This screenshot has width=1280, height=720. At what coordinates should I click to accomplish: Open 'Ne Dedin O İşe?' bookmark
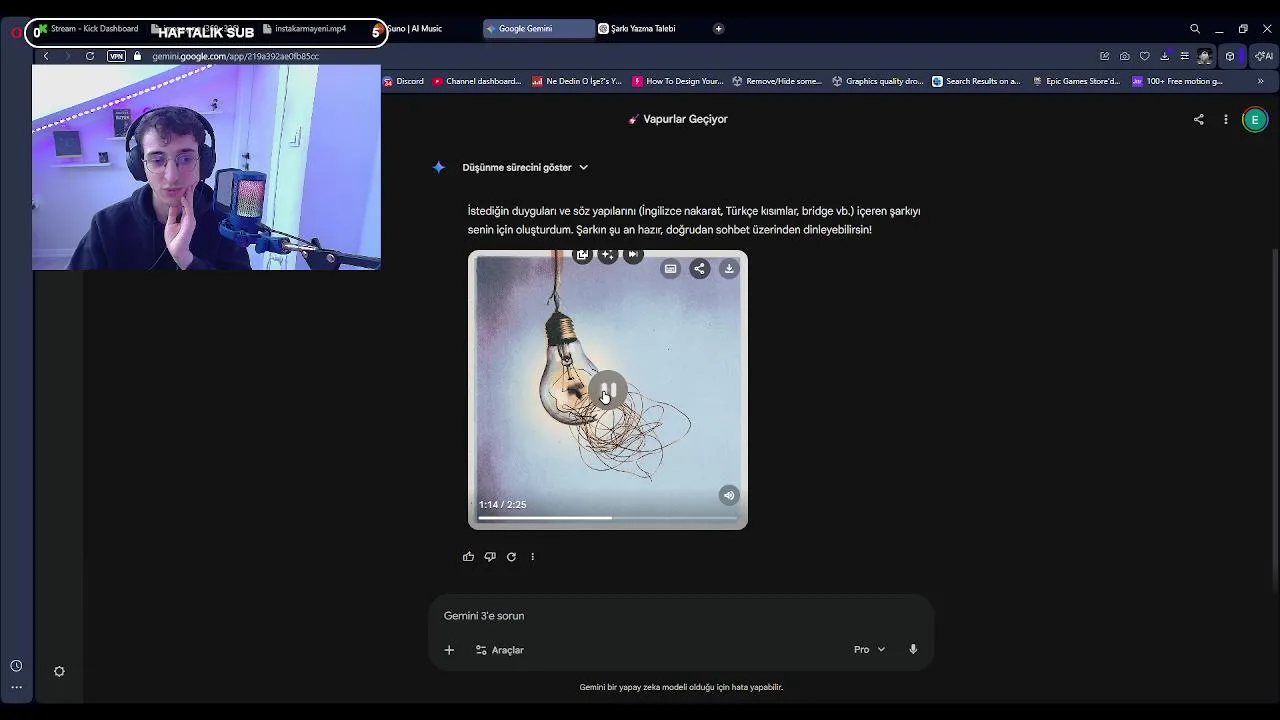click(x=577, y=81)
